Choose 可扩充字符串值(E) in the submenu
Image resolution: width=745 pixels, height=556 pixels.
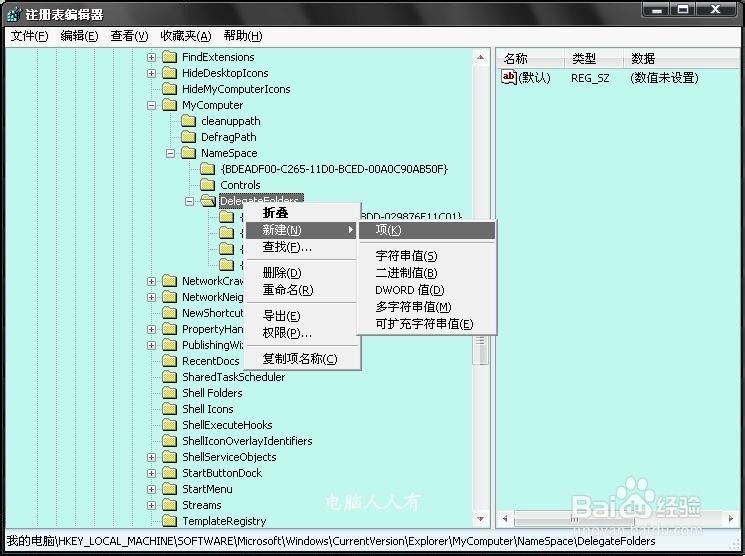(427, 325)
